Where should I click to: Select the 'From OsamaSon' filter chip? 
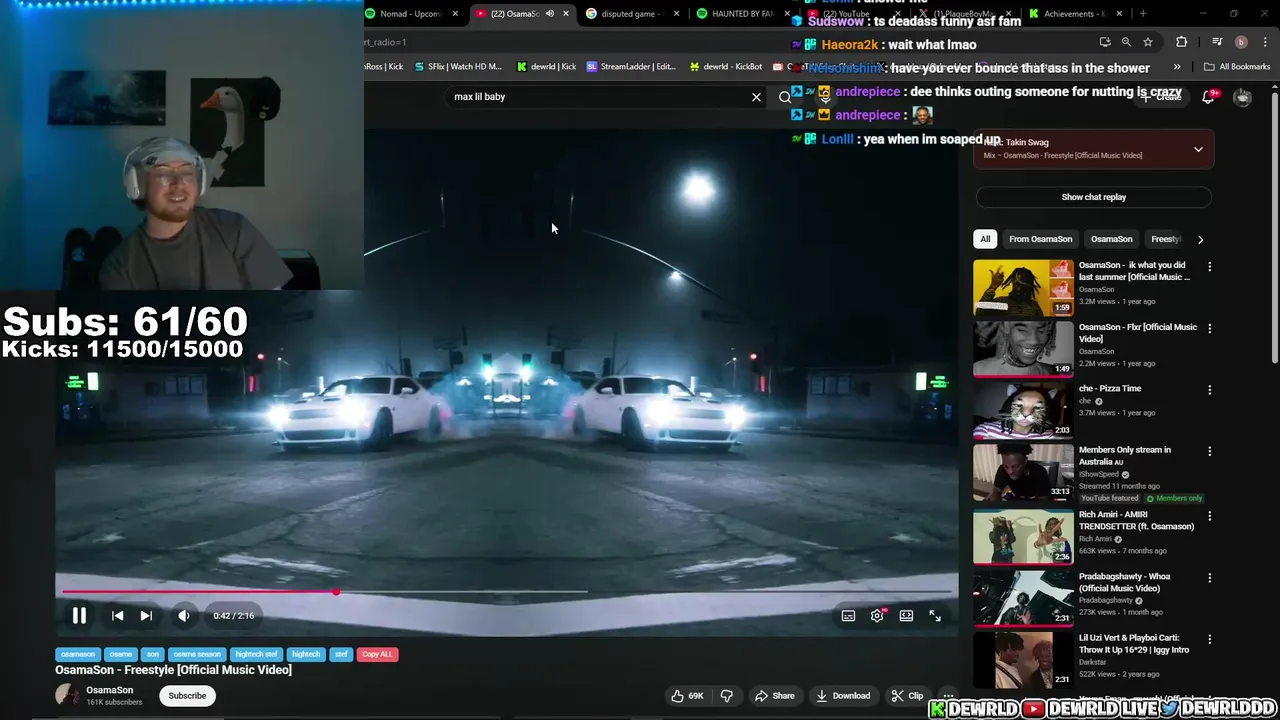(1040, 239)
